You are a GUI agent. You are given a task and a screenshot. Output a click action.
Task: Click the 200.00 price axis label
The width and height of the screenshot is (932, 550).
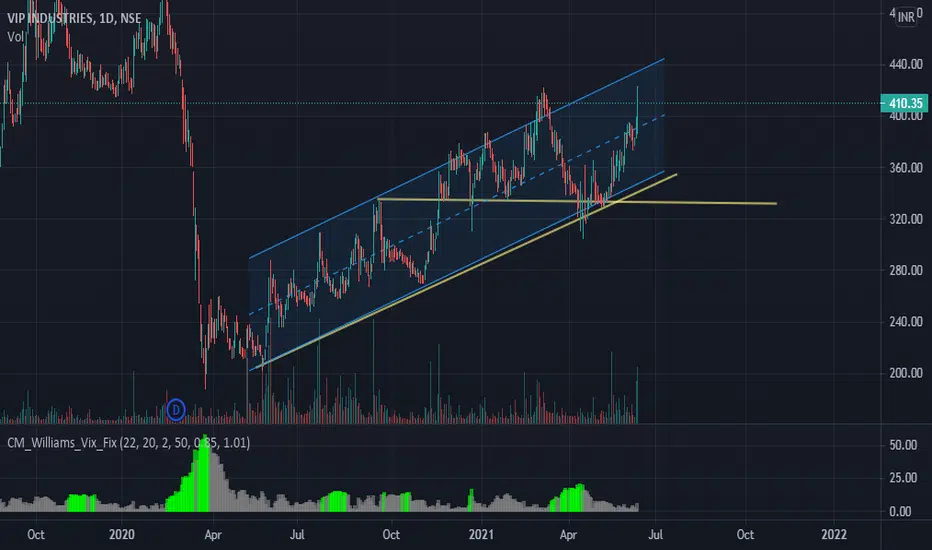[x=906, y=373]
